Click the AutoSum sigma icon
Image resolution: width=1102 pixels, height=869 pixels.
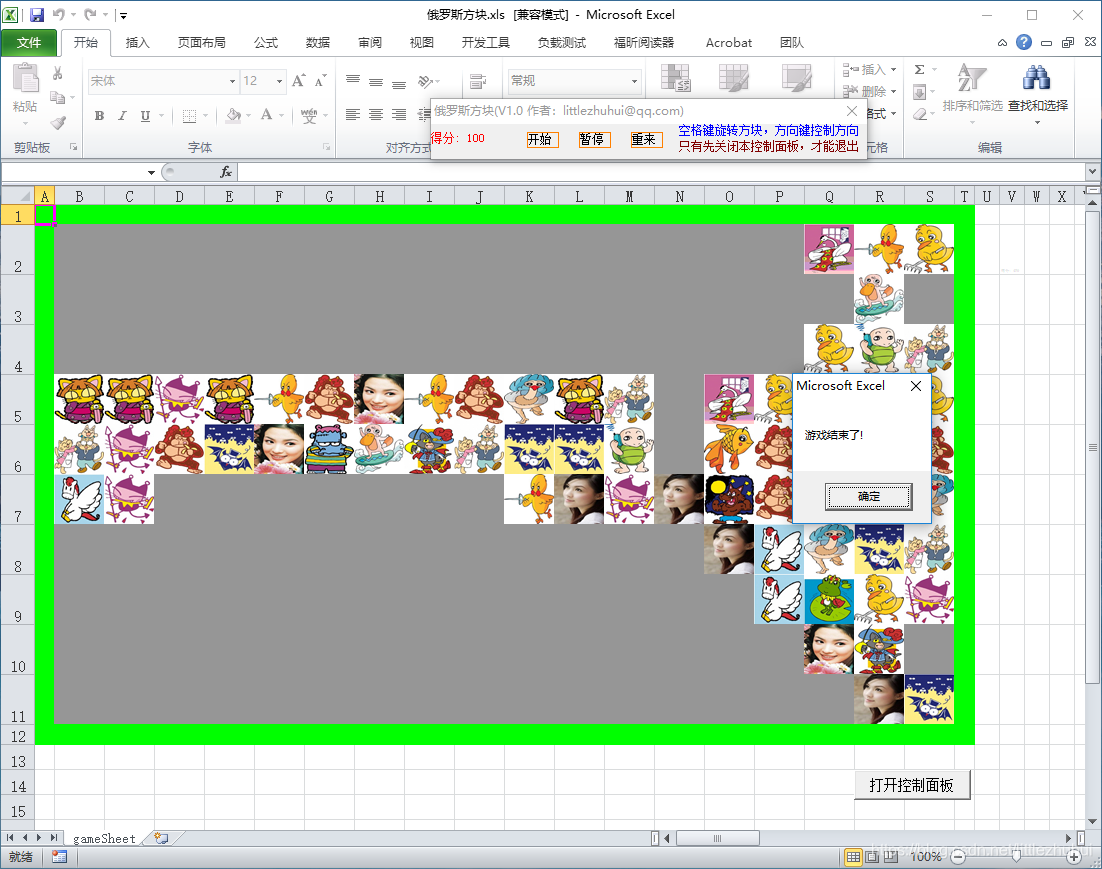(x=919, y=70)
